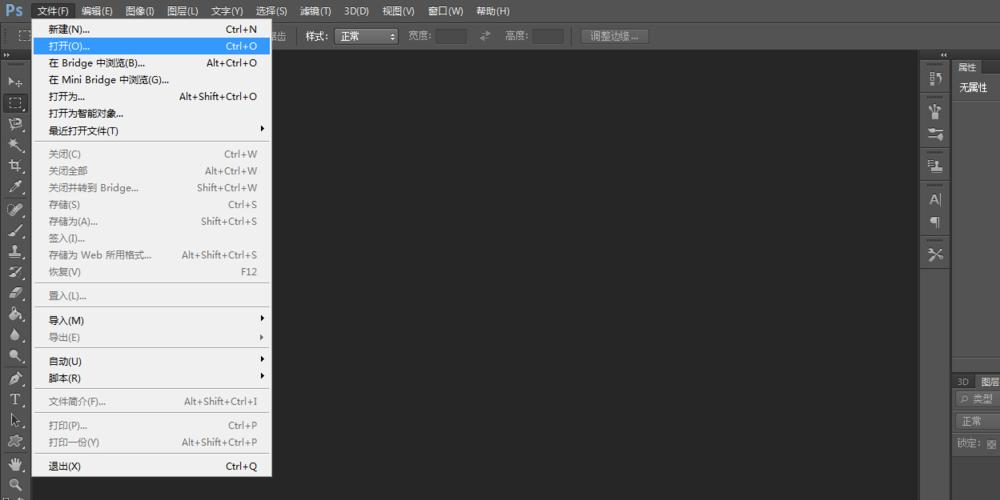Expand 脚本(R) submenu
Viewport: 1000px width, 500px height.
pos(152,378)
